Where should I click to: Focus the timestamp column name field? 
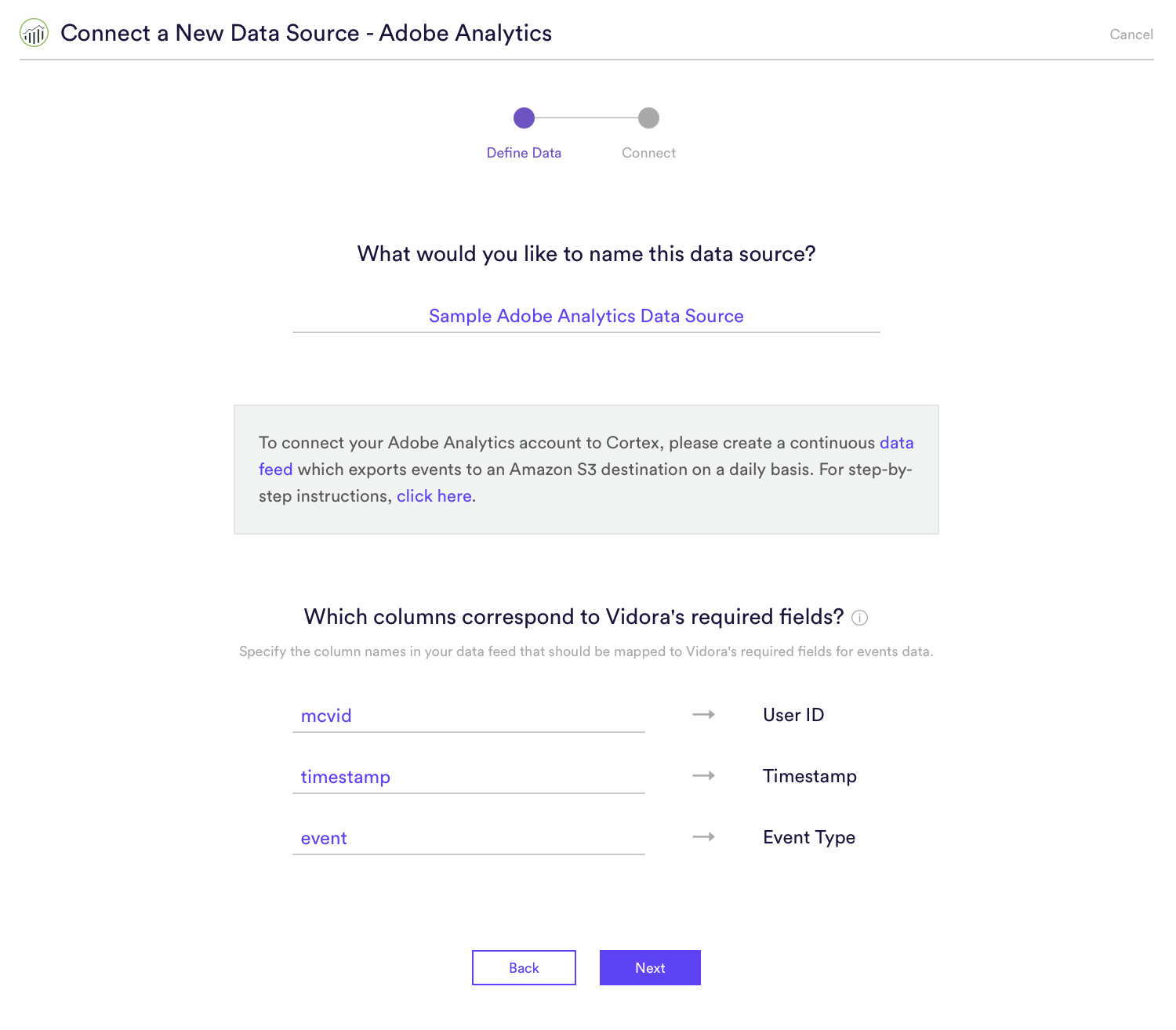coord(469,777)
